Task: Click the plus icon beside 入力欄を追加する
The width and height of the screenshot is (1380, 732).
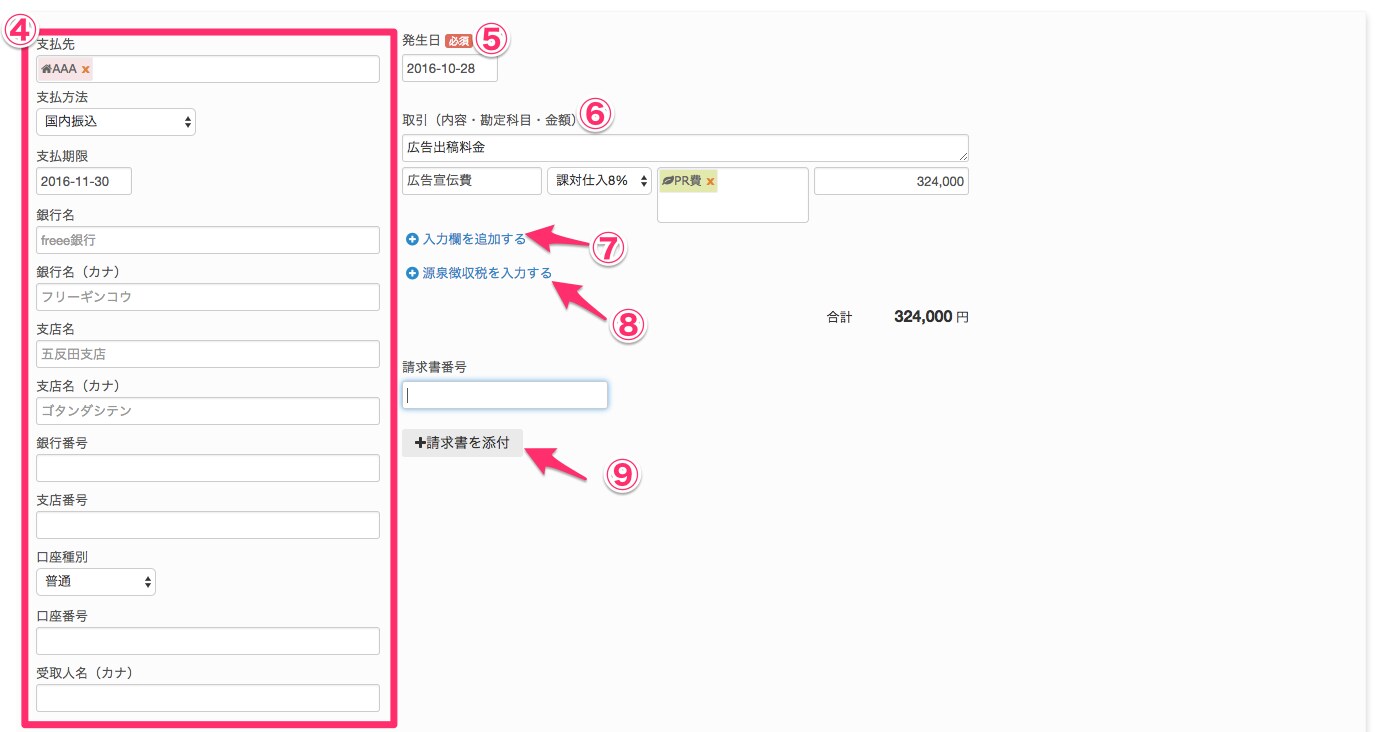Action: click(x=412, y=240)
